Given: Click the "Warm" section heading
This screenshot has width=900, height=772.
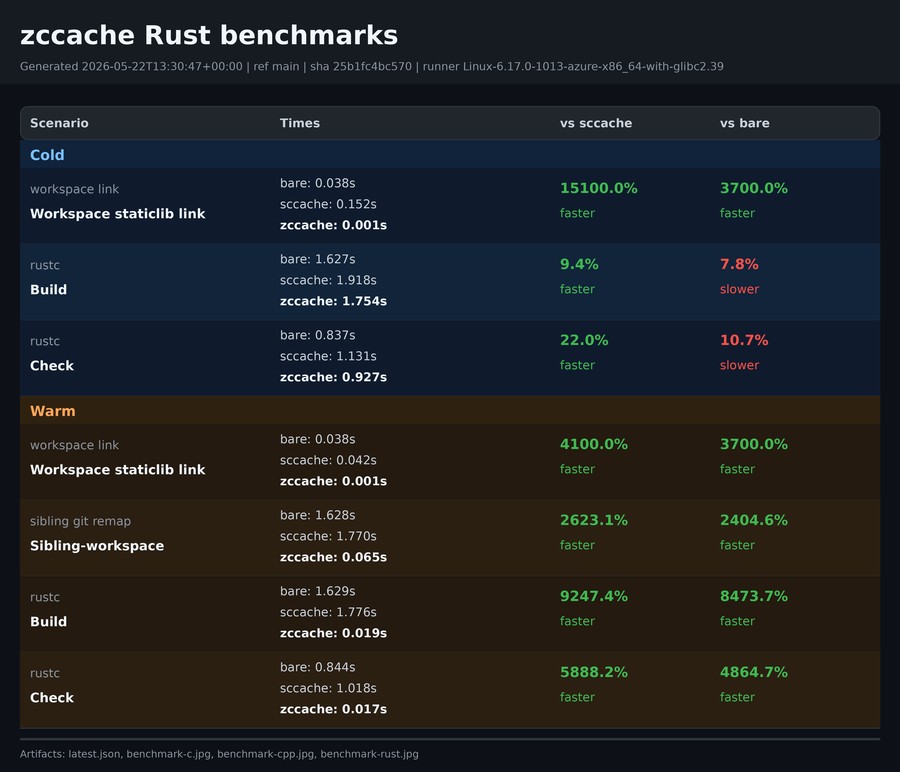Looking at the screenshot, I should (52, 411).
